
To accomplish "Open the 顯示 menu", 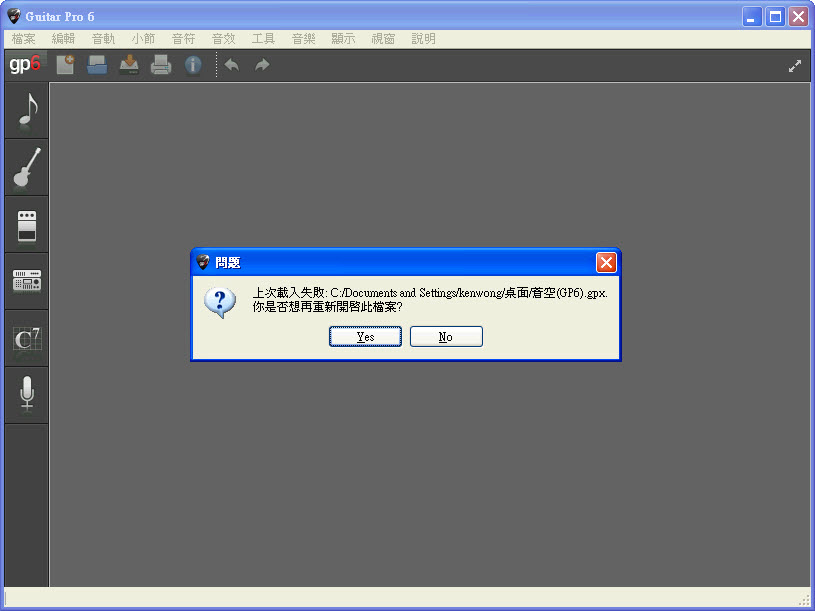I will pos(344,39).
